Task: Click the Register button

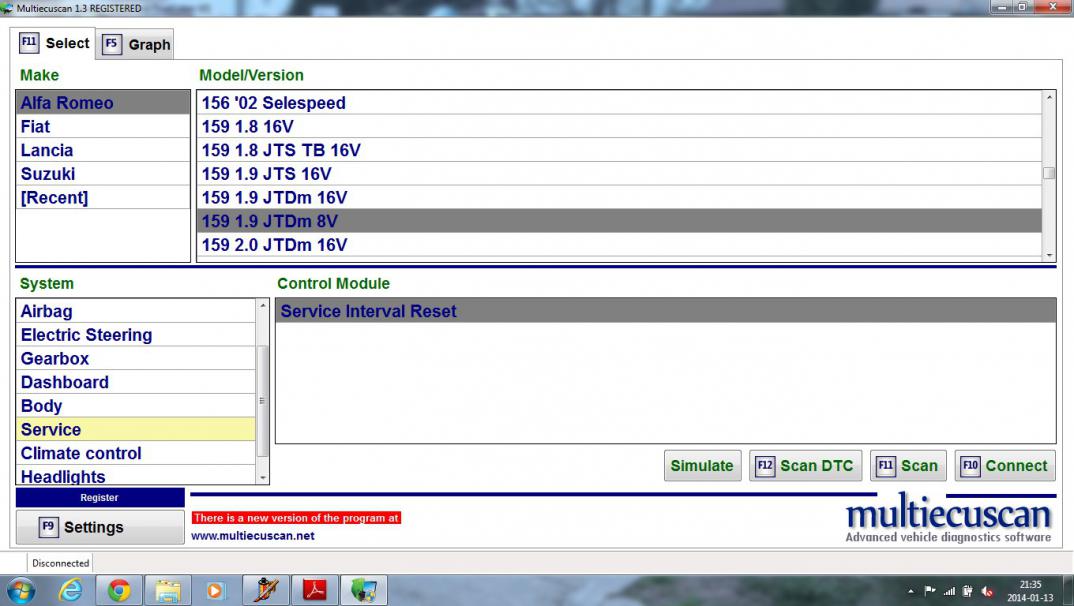Action: pyautogui.click(x=100, y=497)
